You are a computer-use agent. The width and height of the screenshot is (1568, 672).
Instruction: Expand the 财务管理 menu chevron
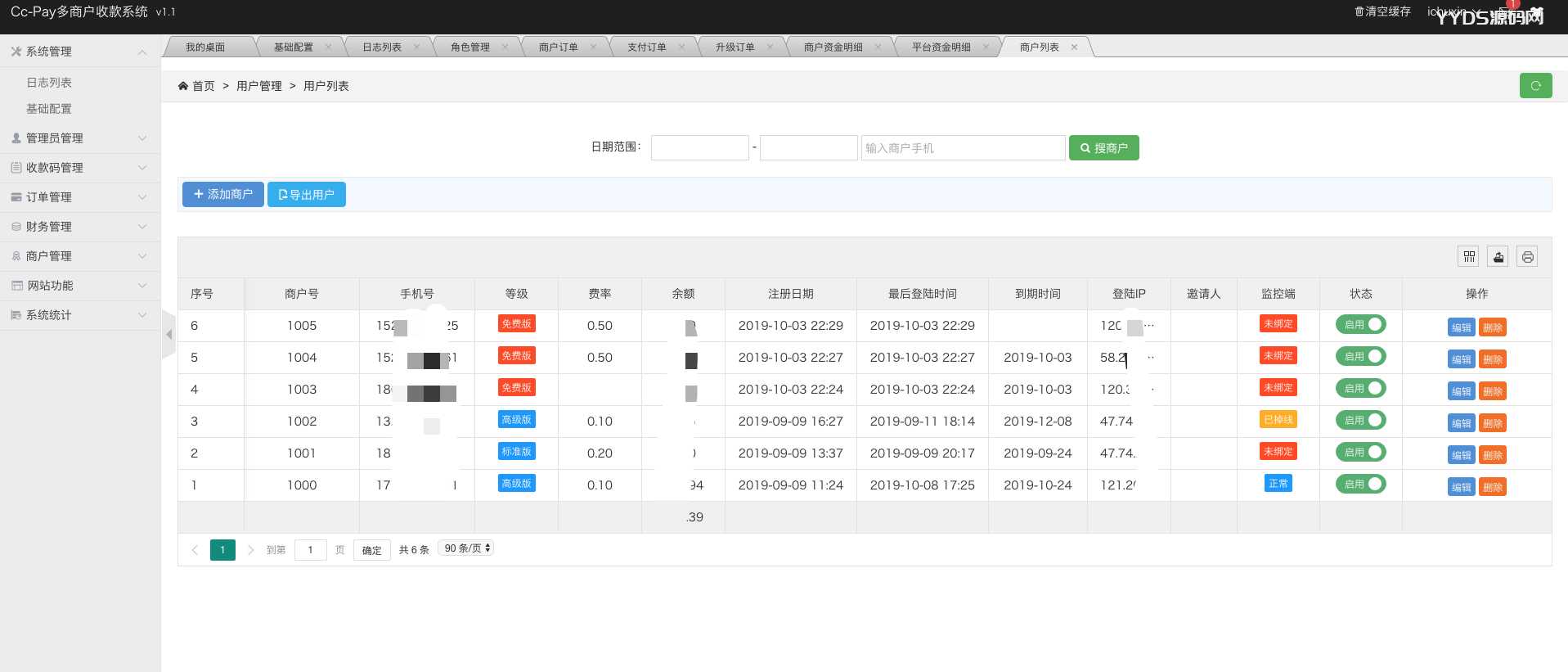tap(142, 227)
